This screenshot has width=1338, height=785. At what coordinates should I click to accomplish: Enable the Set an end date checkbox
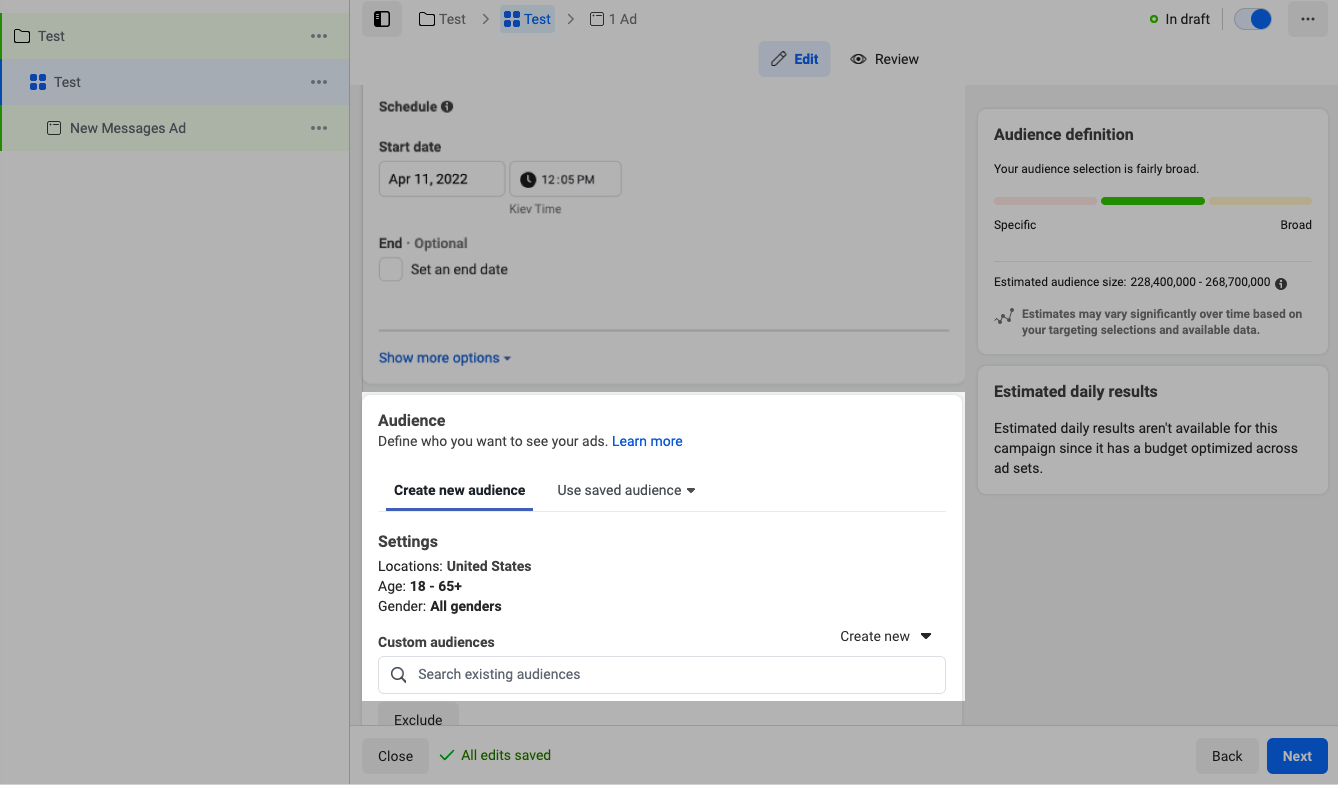coord(390,269)
